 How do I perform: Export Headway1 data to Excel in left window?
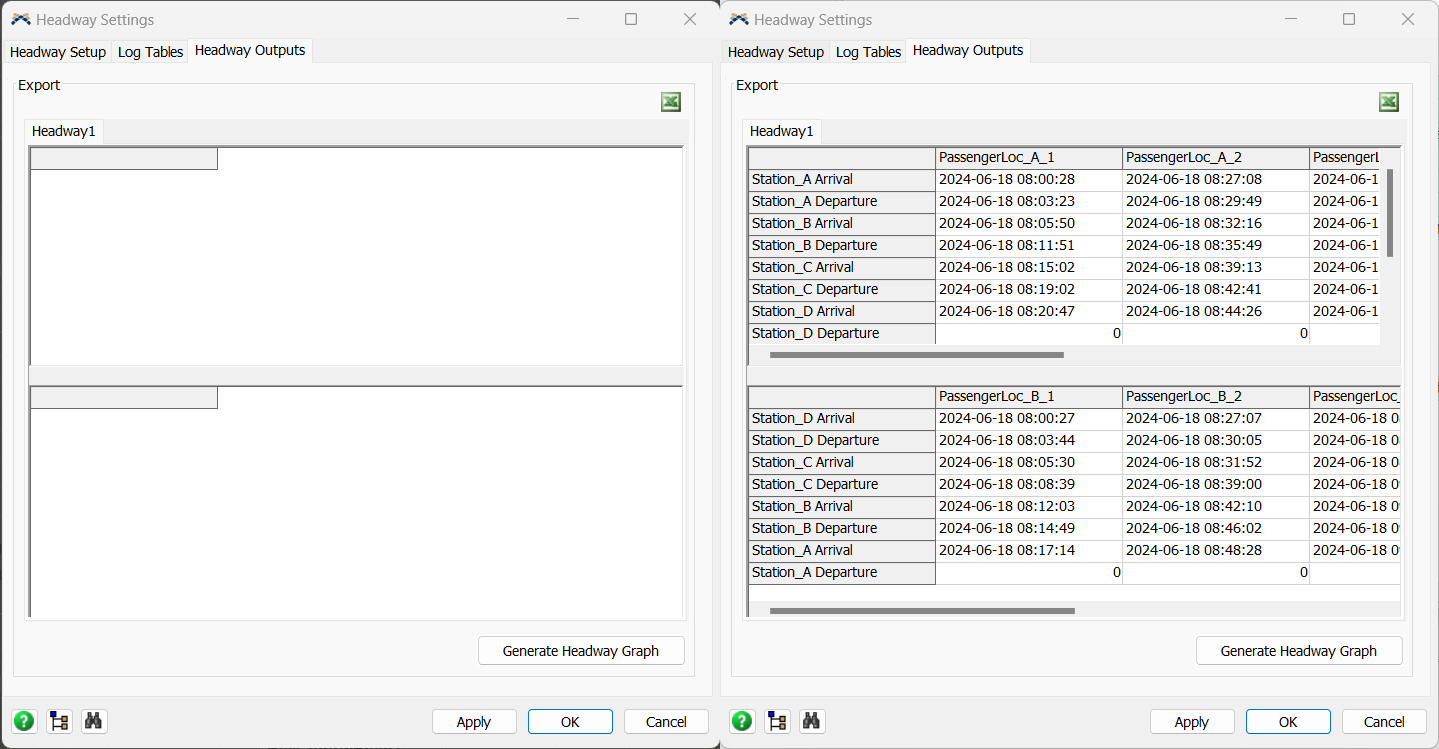(670, 101)
